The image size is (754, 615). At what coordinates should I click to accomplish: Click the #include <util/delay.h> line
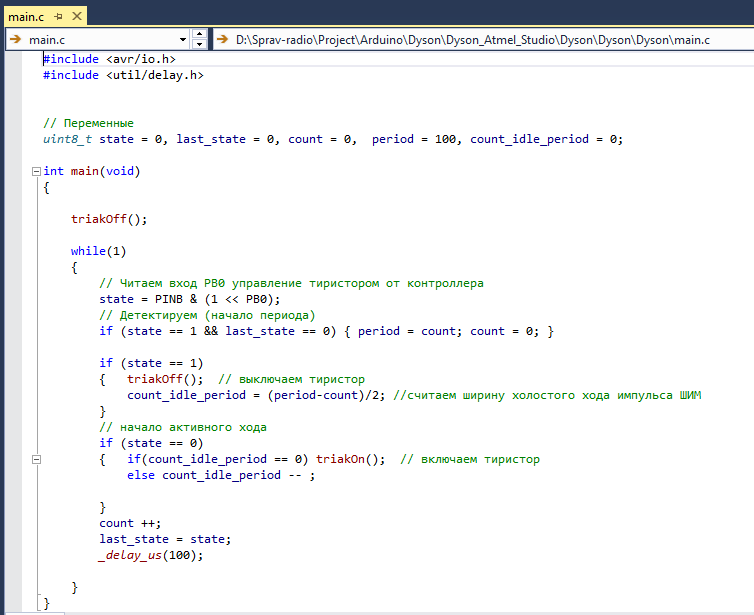coord(124,75)
